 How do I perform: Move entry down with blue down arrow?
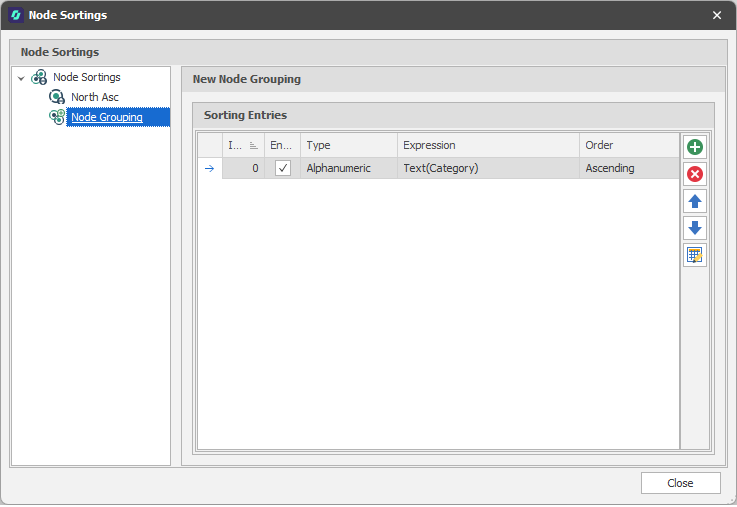pyautogui.click(x=694, y=228)
